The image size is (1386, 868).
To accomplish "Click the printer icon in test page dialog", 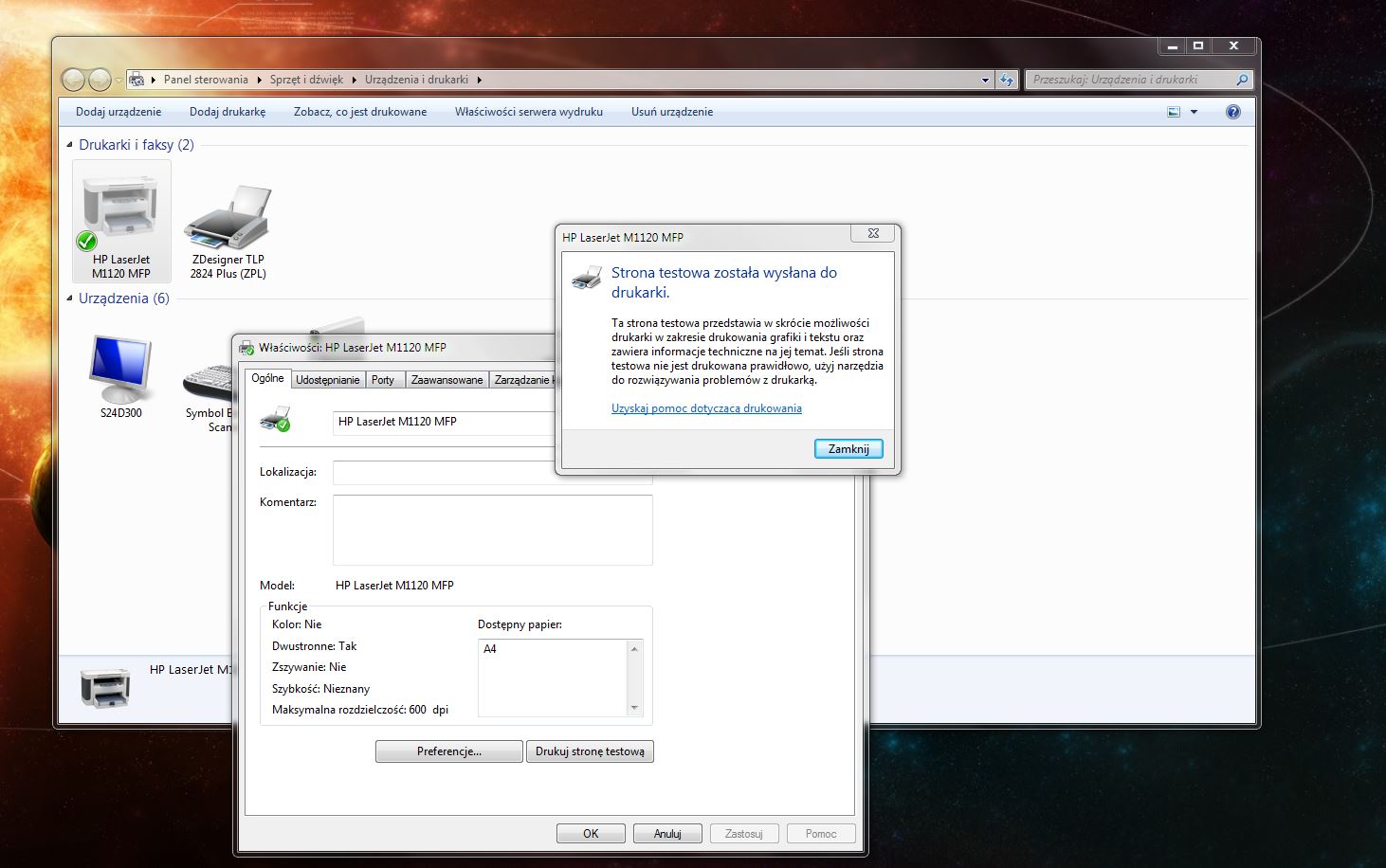I will (x=587, y=278).
